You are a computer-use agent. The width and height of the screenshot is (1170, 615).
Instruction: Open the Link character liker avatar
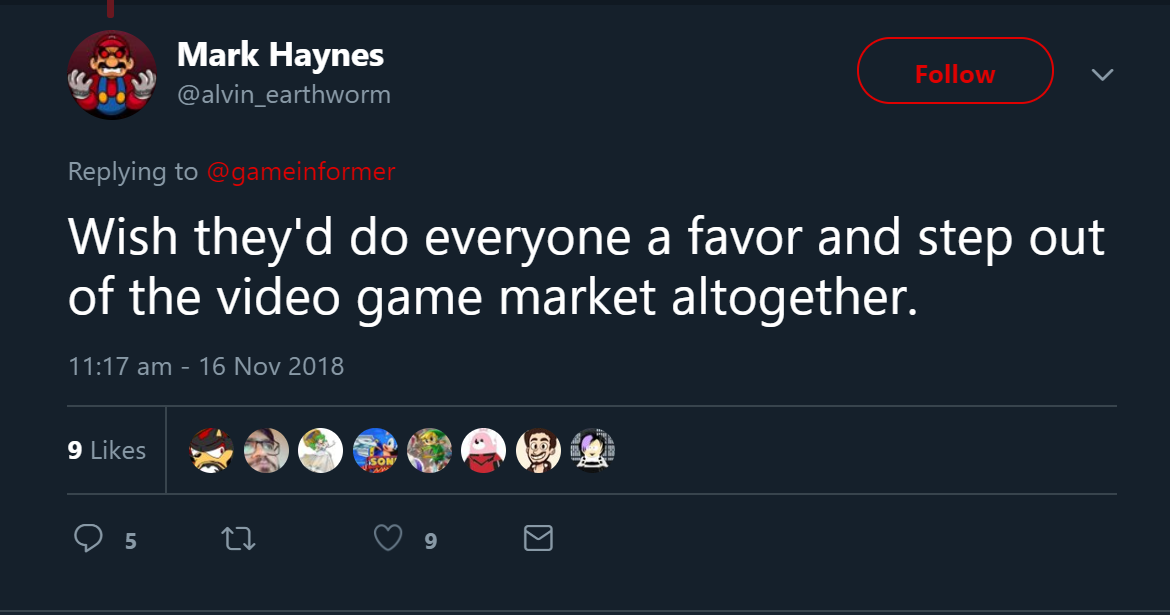pos(429,451)
